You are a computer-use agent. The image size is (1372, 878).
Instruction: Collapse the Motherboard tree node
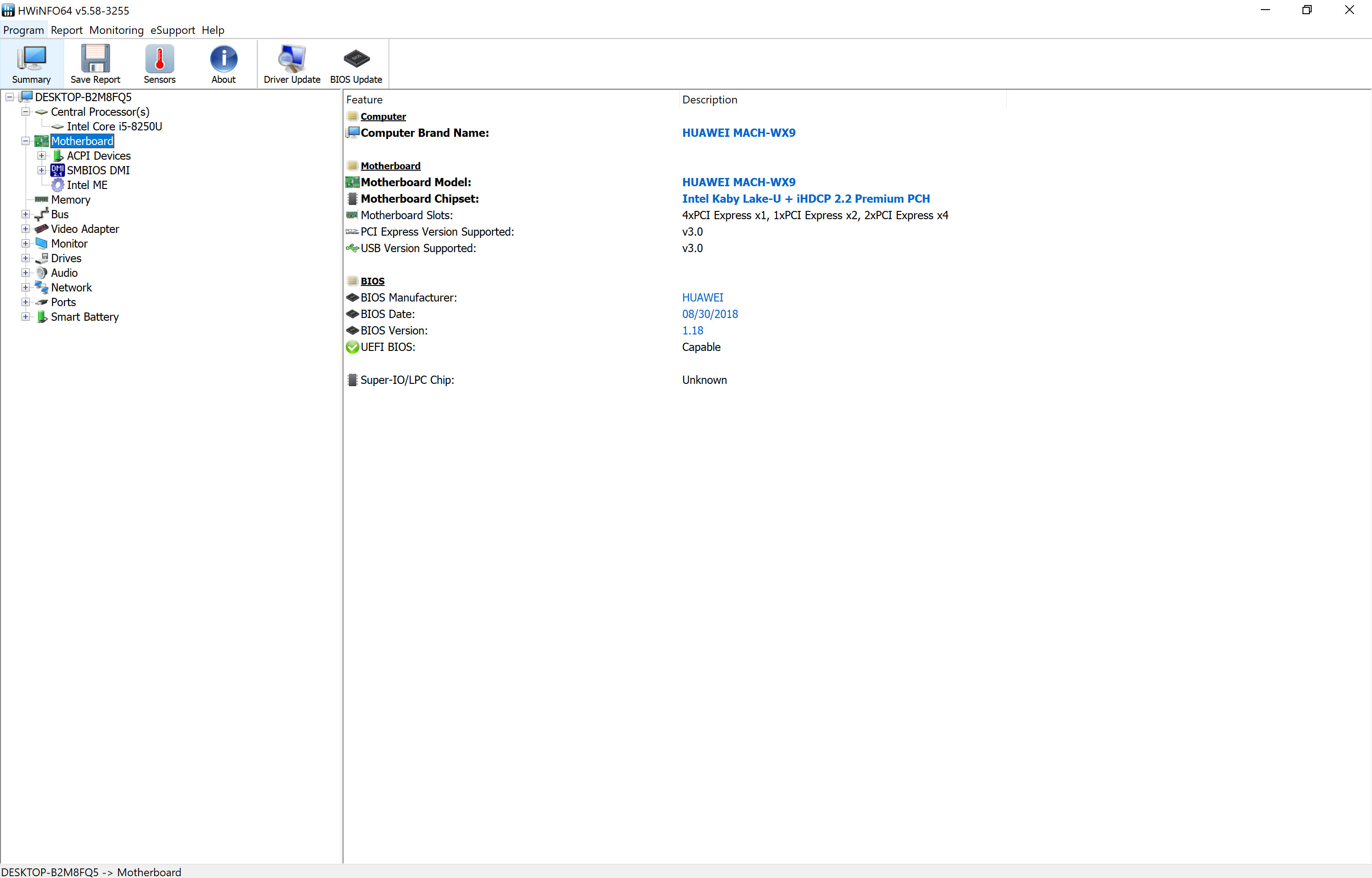tap(26, 141)
